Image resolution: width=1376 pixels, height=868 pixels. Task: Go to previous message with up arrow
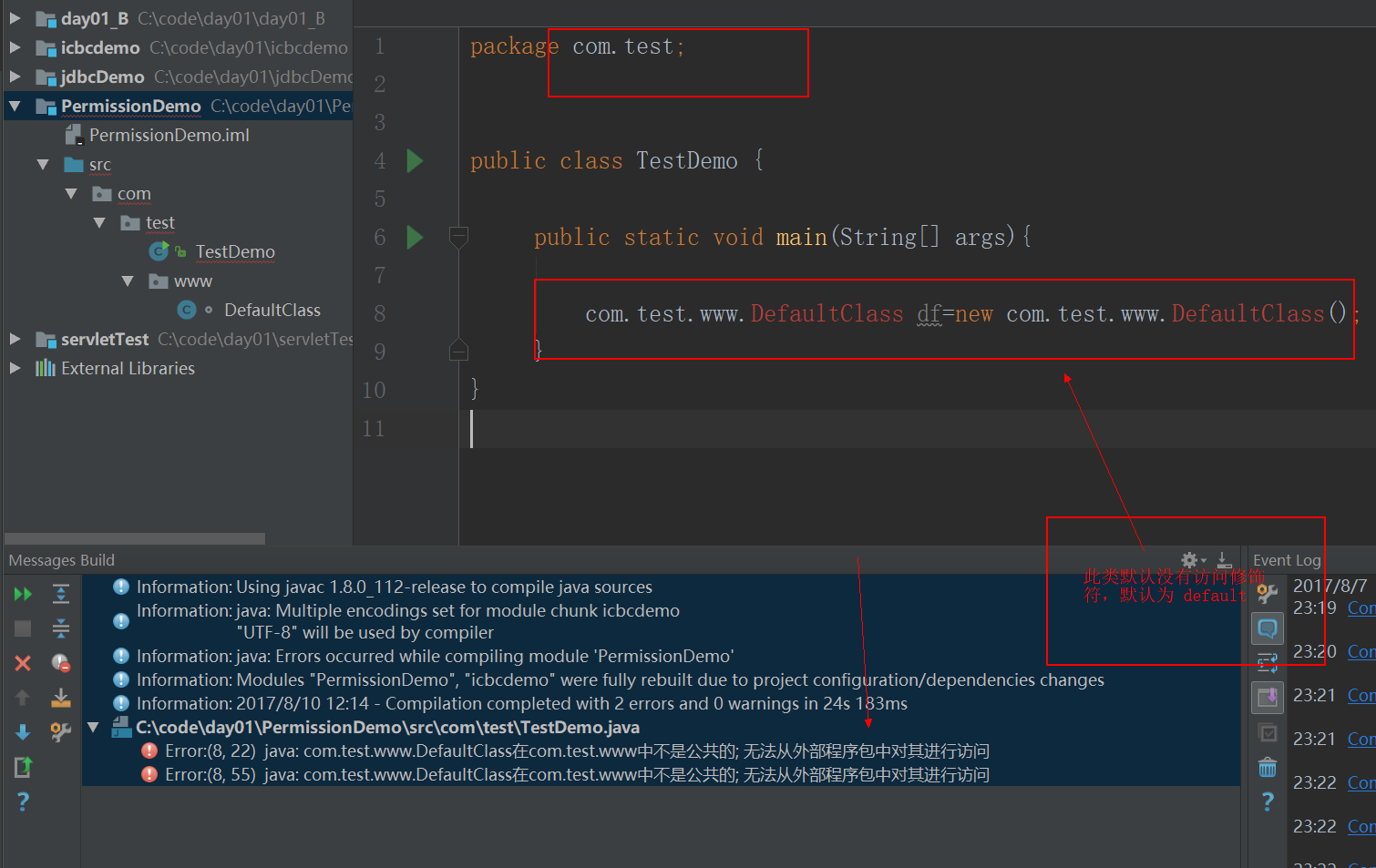click(23, 698)
